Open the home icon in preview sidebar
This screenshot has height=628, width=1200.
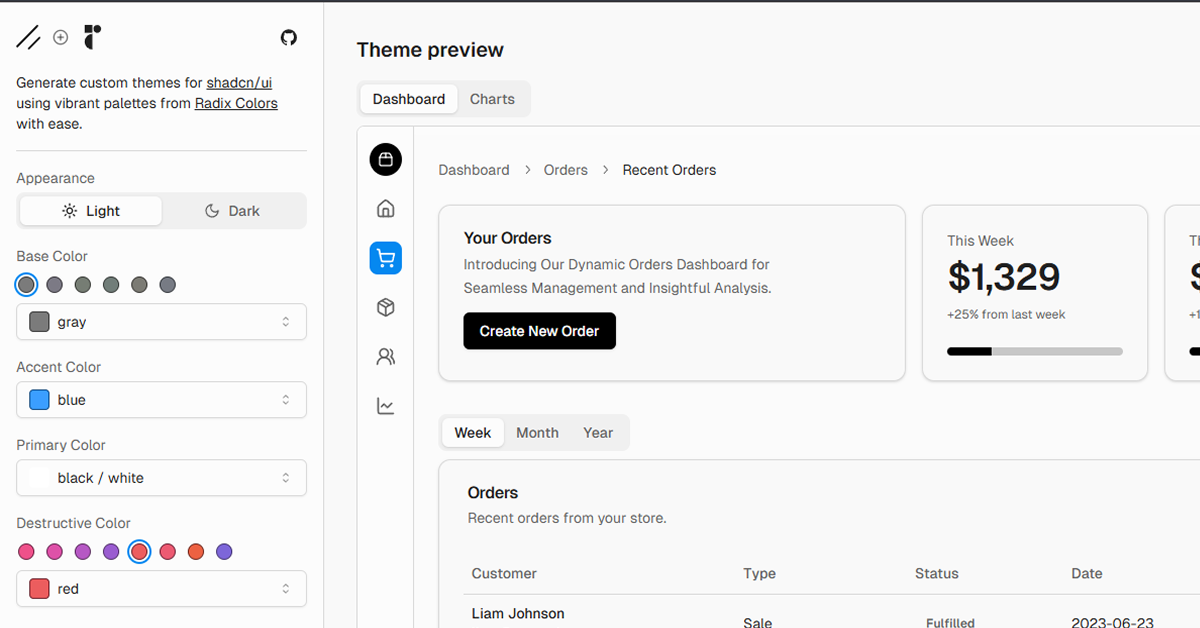pyautogui.click(x=385, y=208)
